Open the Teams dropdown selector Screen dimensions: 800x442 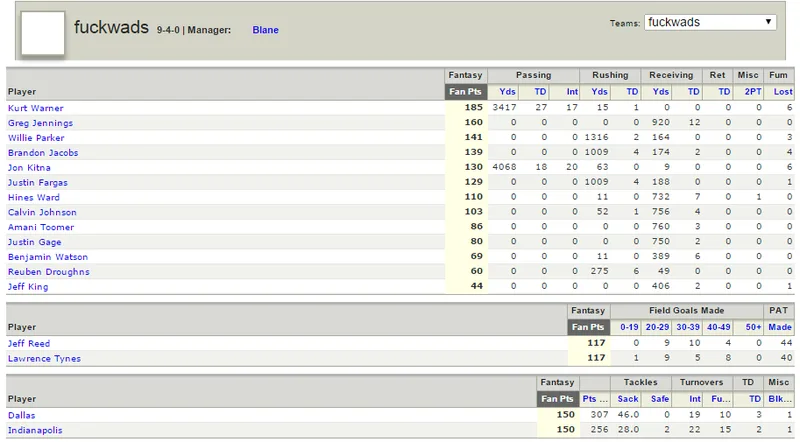[710, 22]
